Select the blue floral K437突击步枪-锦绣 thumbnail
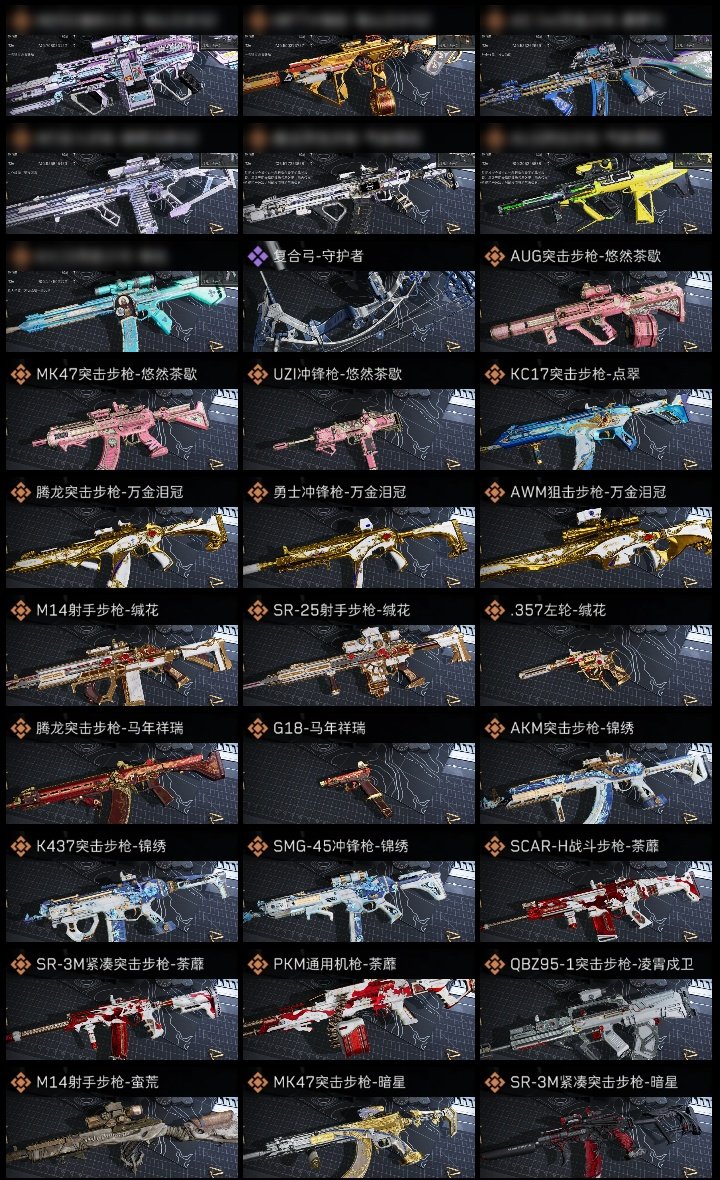Image resolution: width=720 pixels, height=1180 pixels. pyautogui.click(x=122, y=902)
